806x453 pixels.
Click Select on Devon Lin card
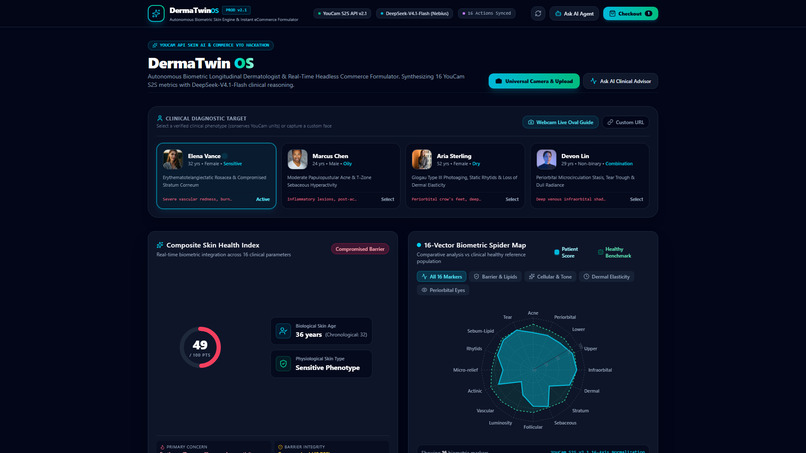pos(636,199)
